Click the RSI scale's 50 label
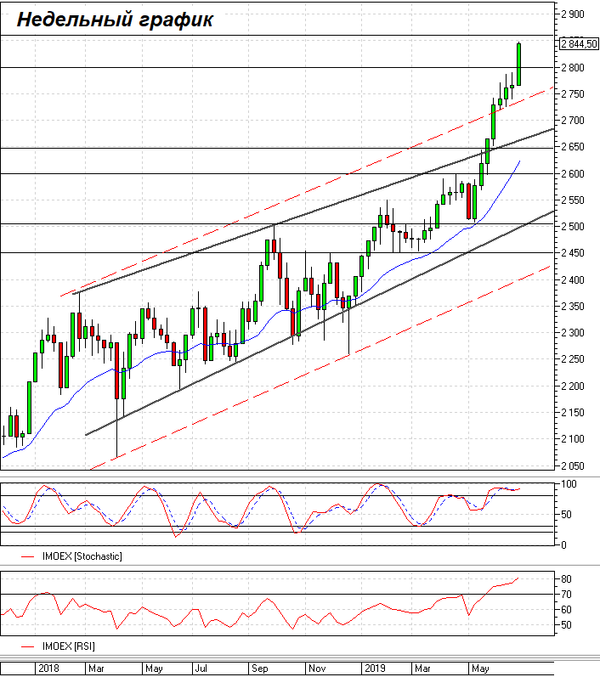The width and height of the screenshot is (600, 677). click(566, 625)
